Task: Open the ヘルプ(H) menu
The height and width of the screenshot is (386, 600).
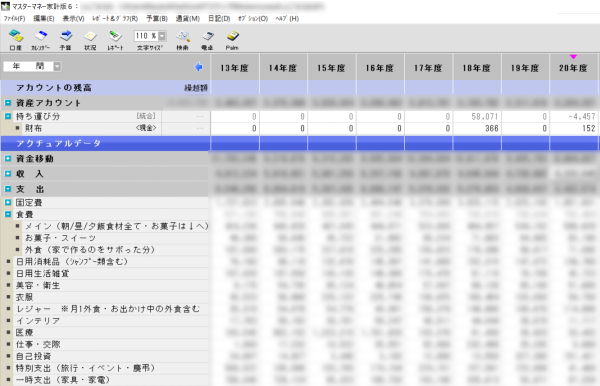Action: tap(287, 18)
